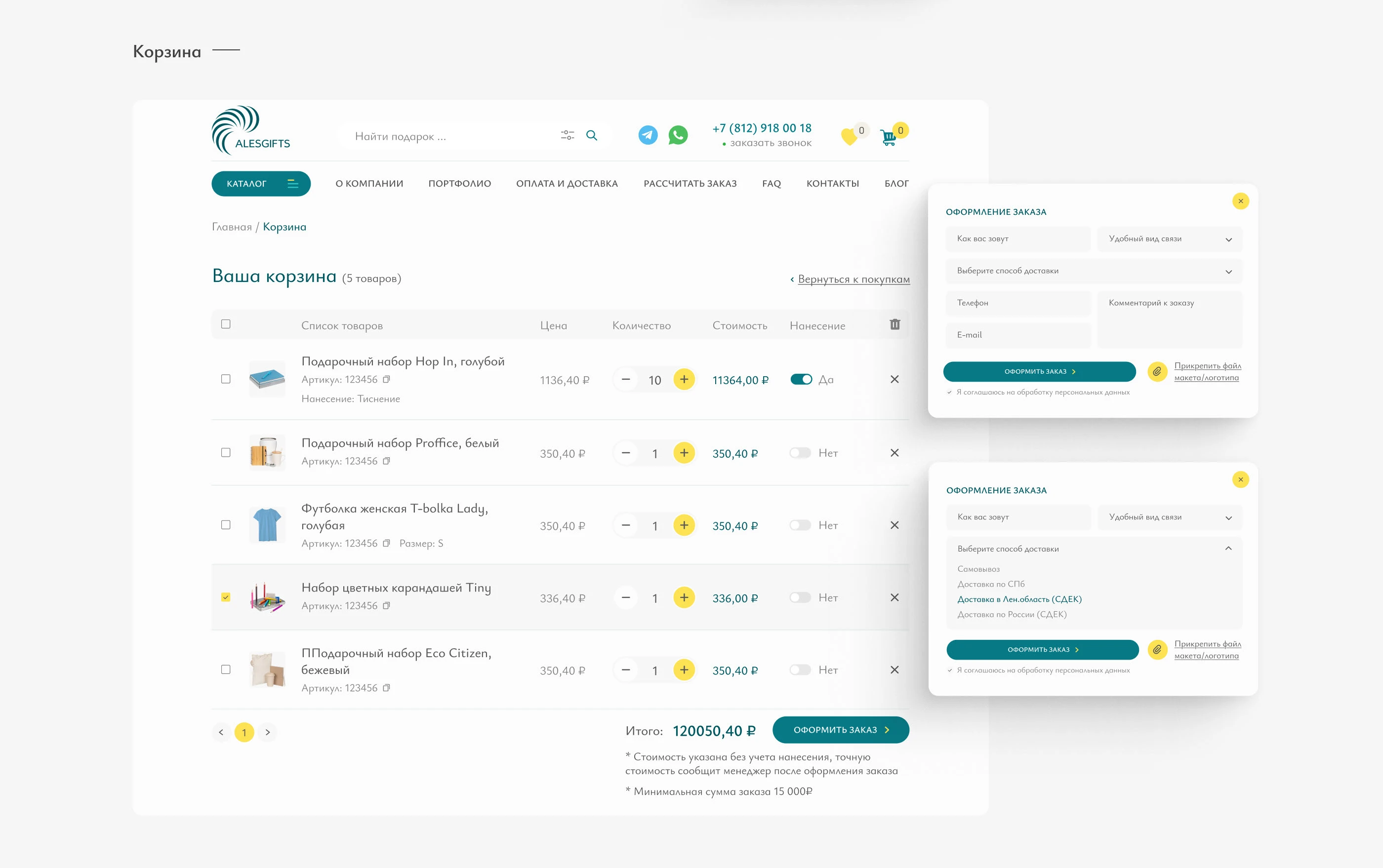Click Вернуться к покупкам link

[x=854, y=279]
